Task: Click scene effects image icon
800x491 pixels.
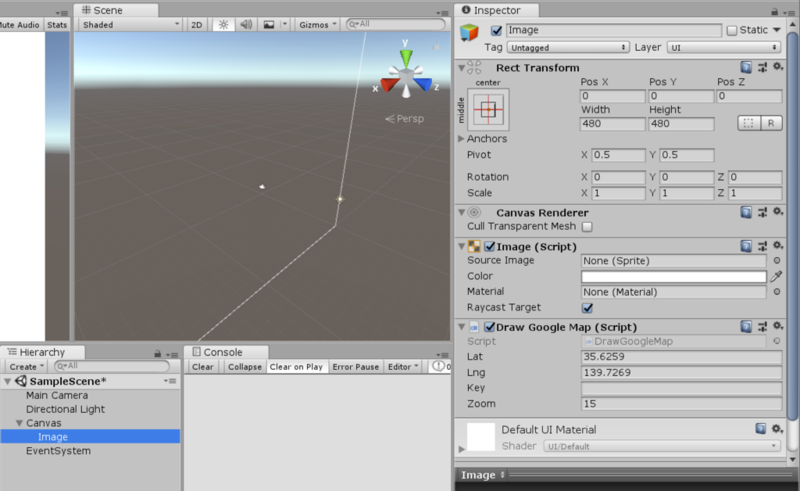Action: 269,24
